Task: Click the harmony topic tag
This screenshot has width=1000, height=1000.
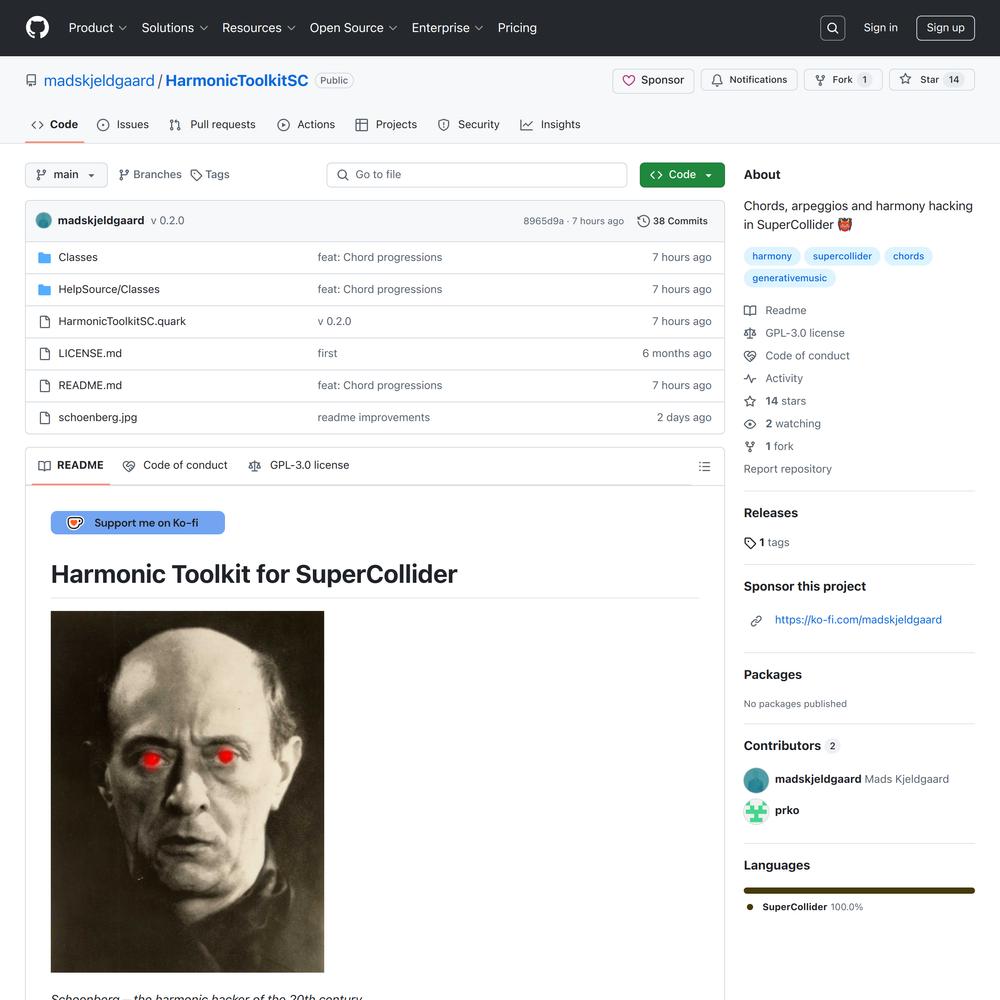Action: tap(772, 256)
